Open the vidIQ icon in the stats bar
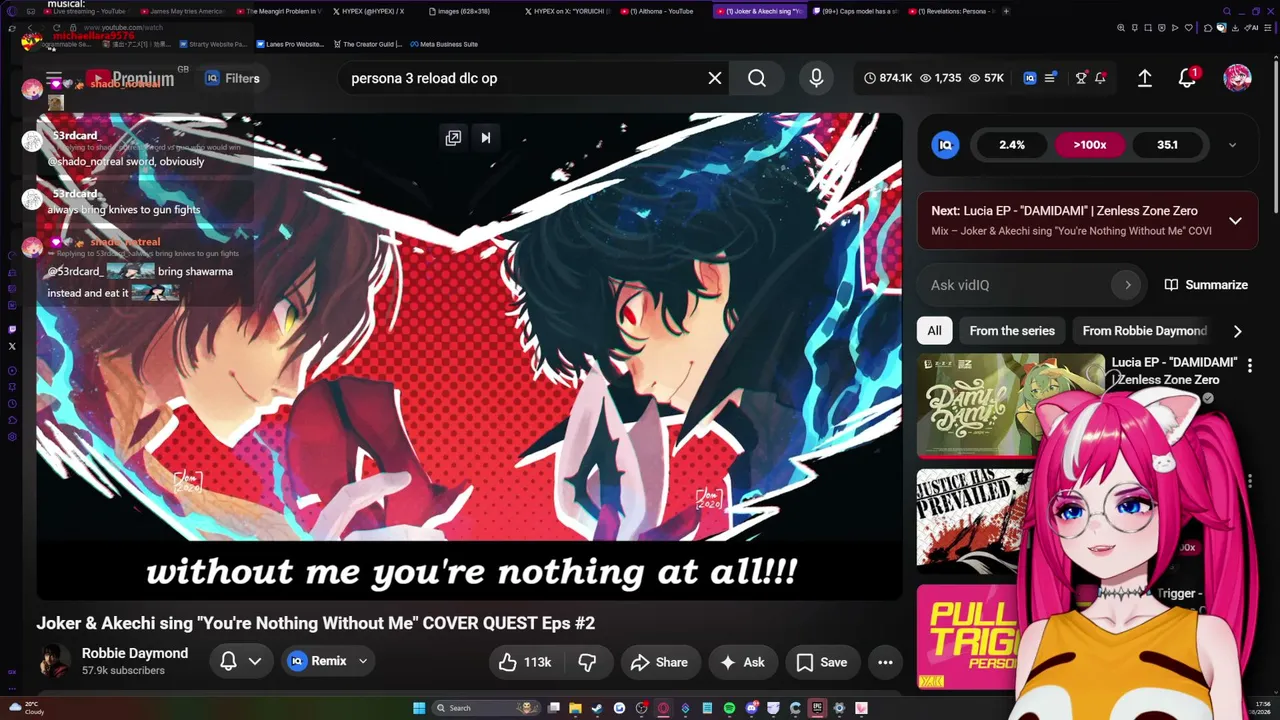Viewport: 1280px width, 720px height. coord(1030,78)
